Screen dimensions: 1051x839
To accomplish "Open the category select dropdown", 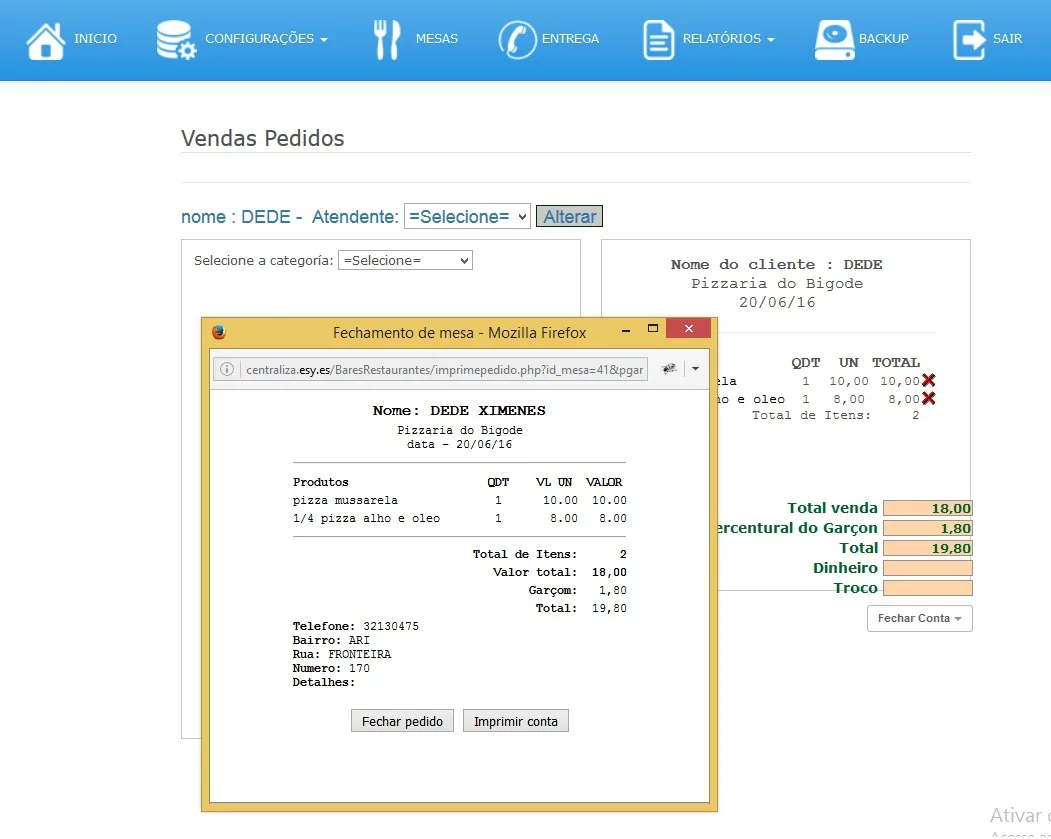I will [405, 260].
